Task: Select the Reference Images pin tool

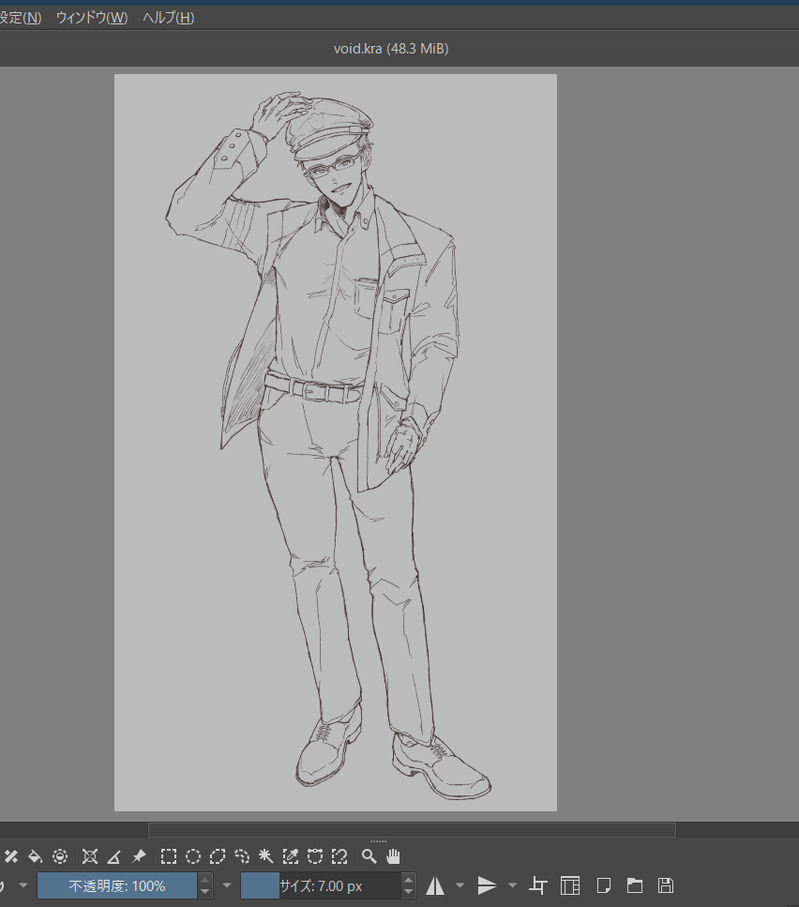Action: pos(139,856)
